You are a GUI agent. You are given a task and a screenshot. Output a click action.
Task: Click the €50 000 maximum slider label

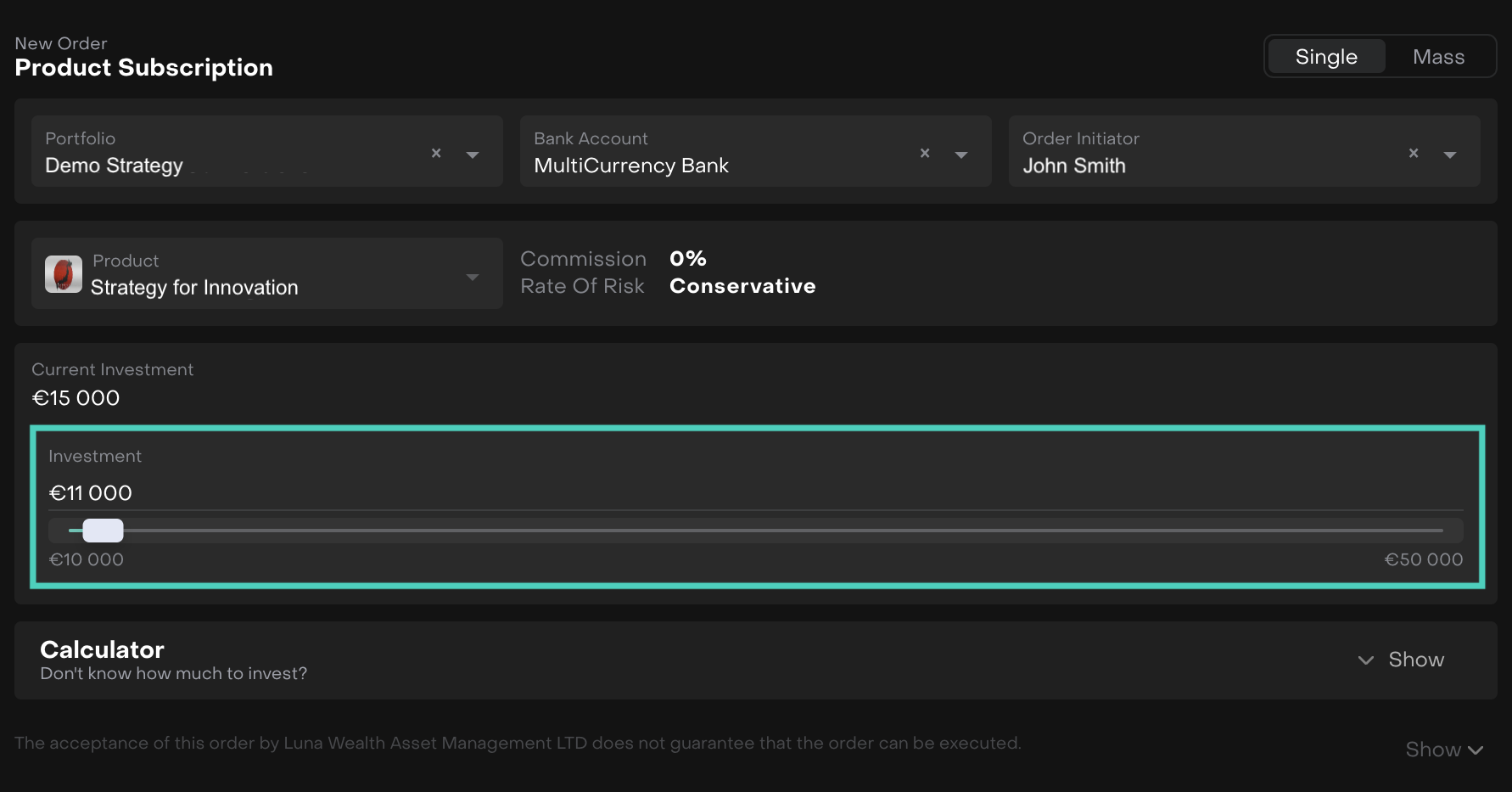(1423, 559)
